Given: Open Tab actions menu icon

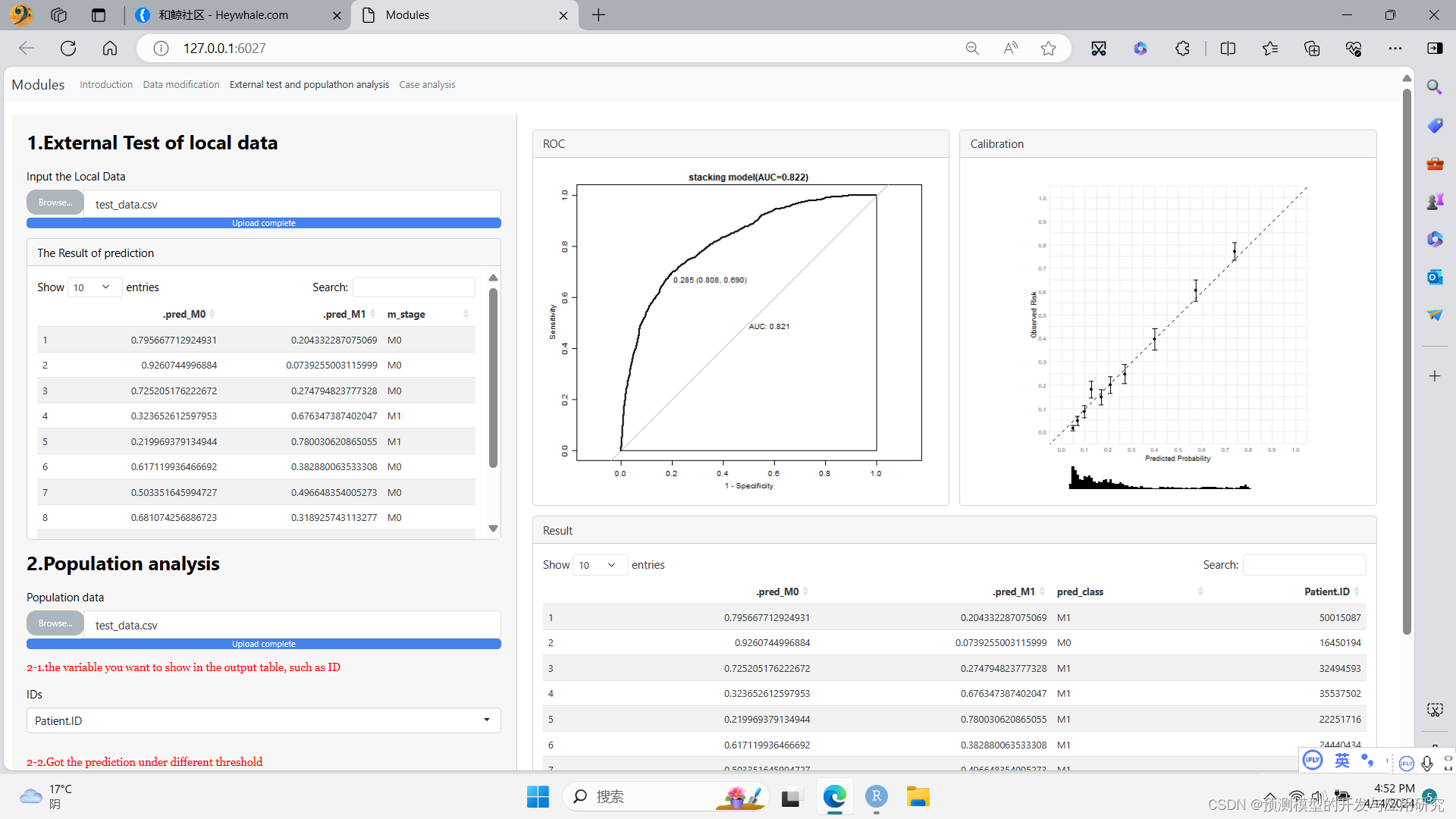Looking at the screenshot, I should click(99, 15).
